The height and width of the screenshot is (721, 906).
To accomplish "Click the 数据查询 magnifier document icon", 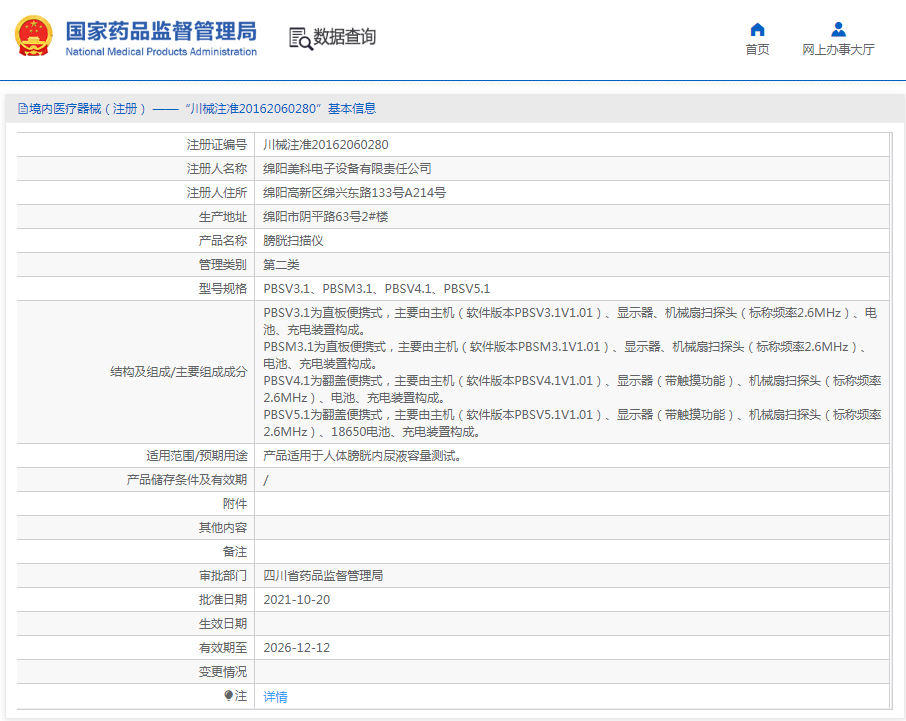I will tap(299, 38).
